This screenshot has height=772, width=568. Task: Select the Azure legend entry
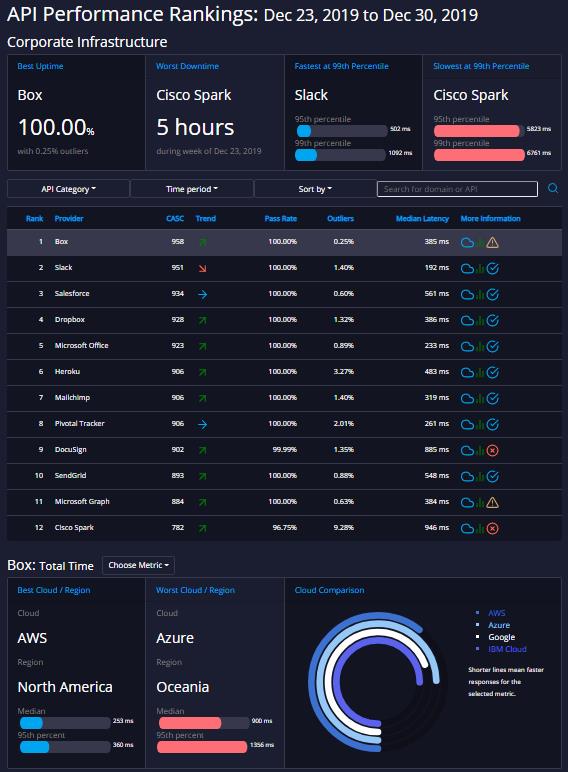click(x=499, y=625)
